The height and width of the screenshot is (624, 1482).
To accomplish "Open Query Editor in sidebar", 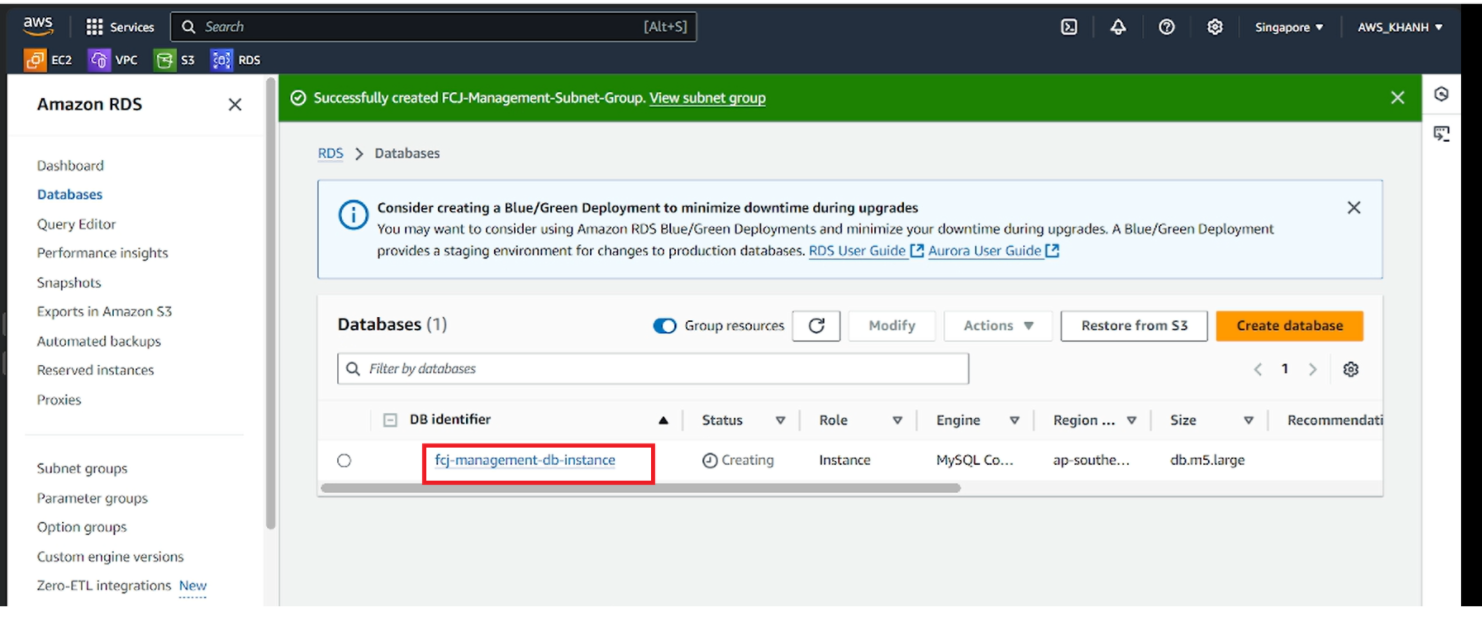I will point(76,224).
